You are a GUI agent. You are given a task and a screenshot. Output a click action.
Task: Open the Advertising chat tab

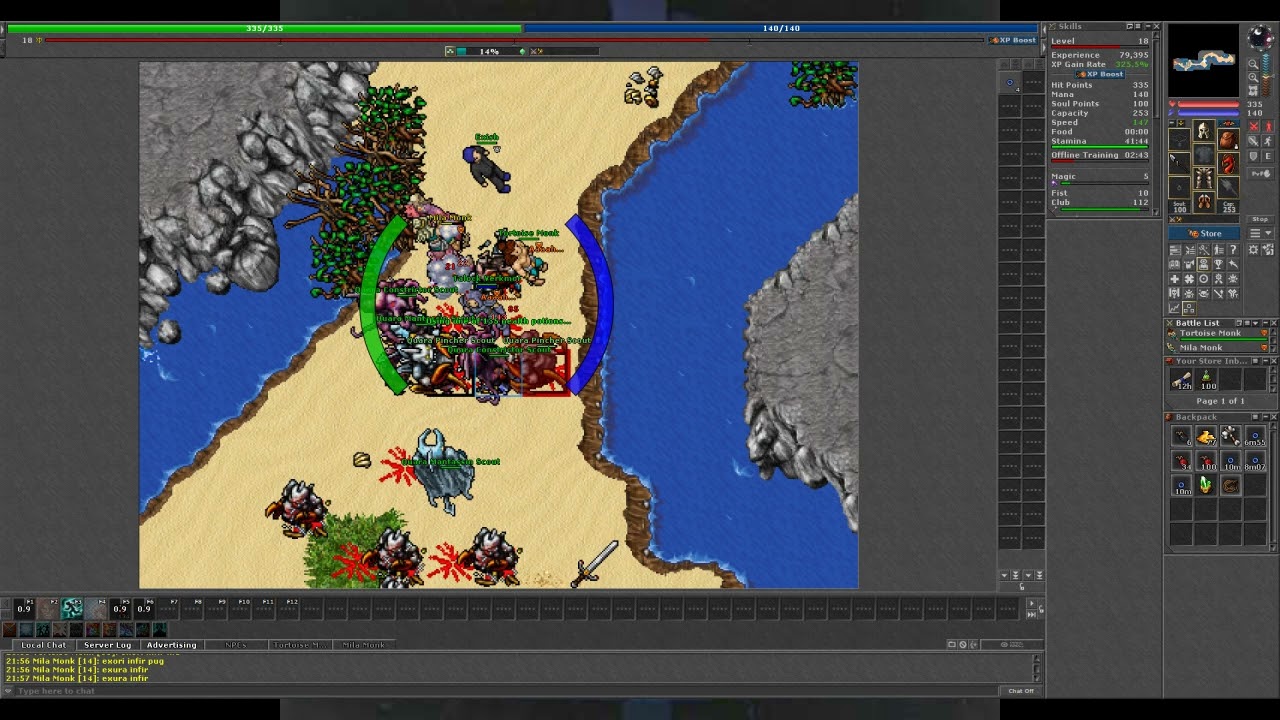pyautogui.click(x=171, y=645)
